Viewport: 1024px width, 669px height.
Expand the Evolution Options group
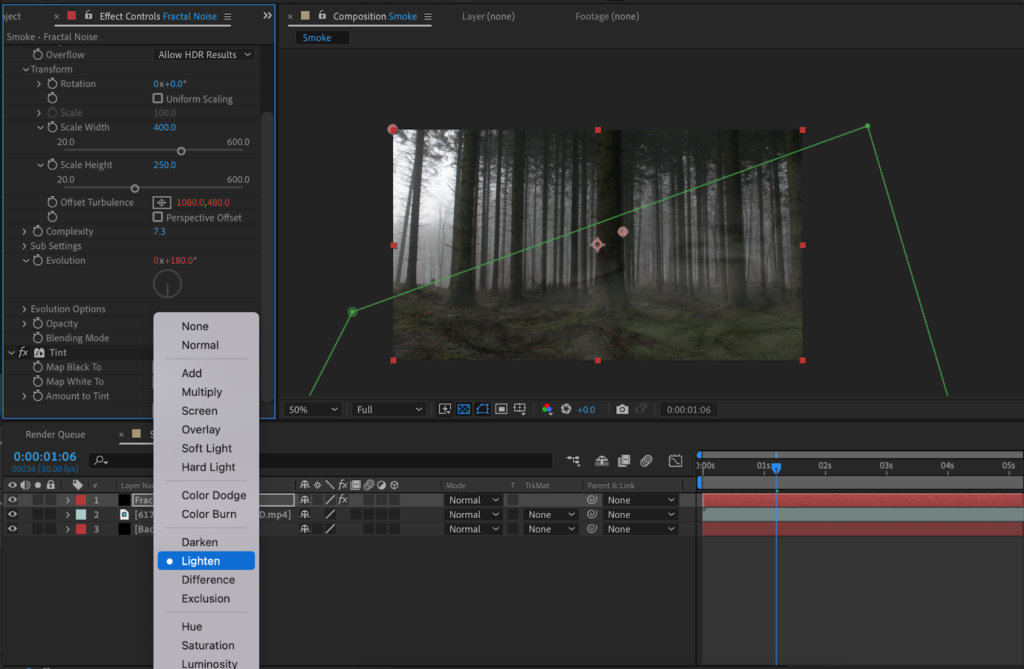click(x=25, y=309)
